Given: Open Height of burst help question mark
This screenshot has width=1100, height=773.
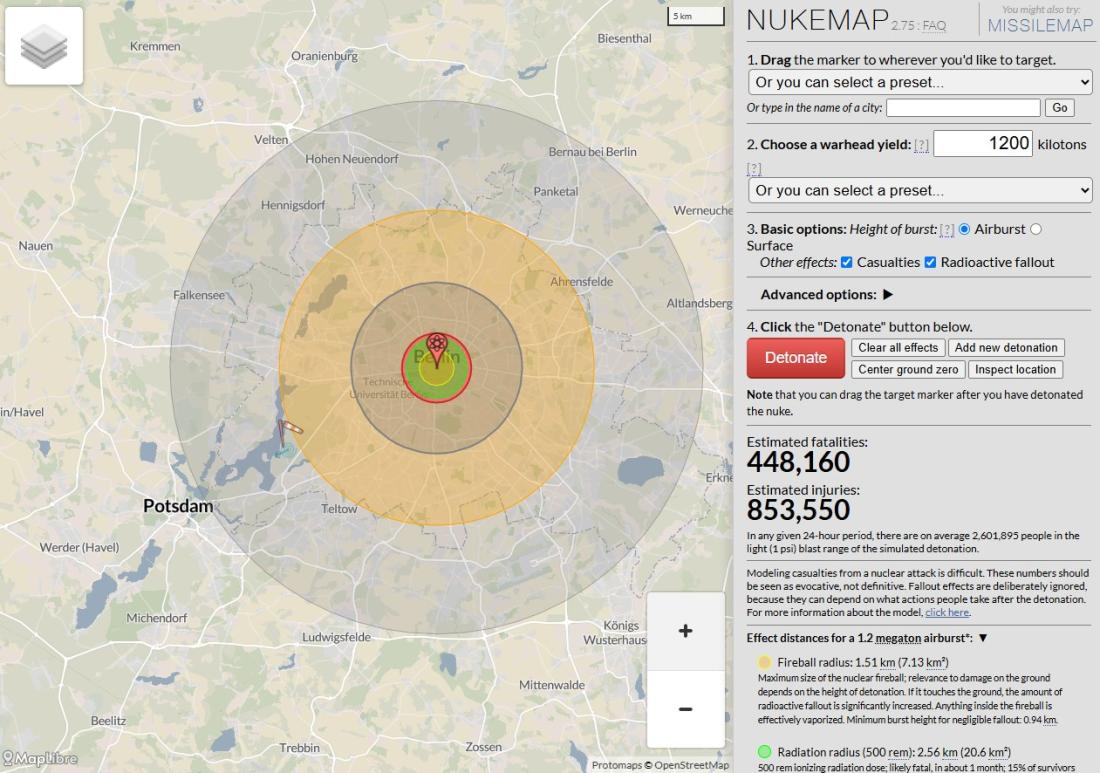Looking at the screenshot, I should (x=947, y=229).
